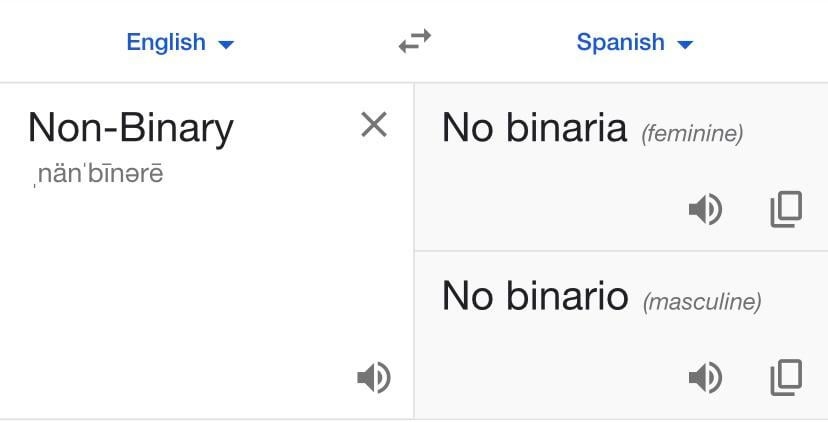Image resolution: width=828 pixels, height=422 pixels.
Task: Click the Spanish target language label
Action: click(620, 42)
